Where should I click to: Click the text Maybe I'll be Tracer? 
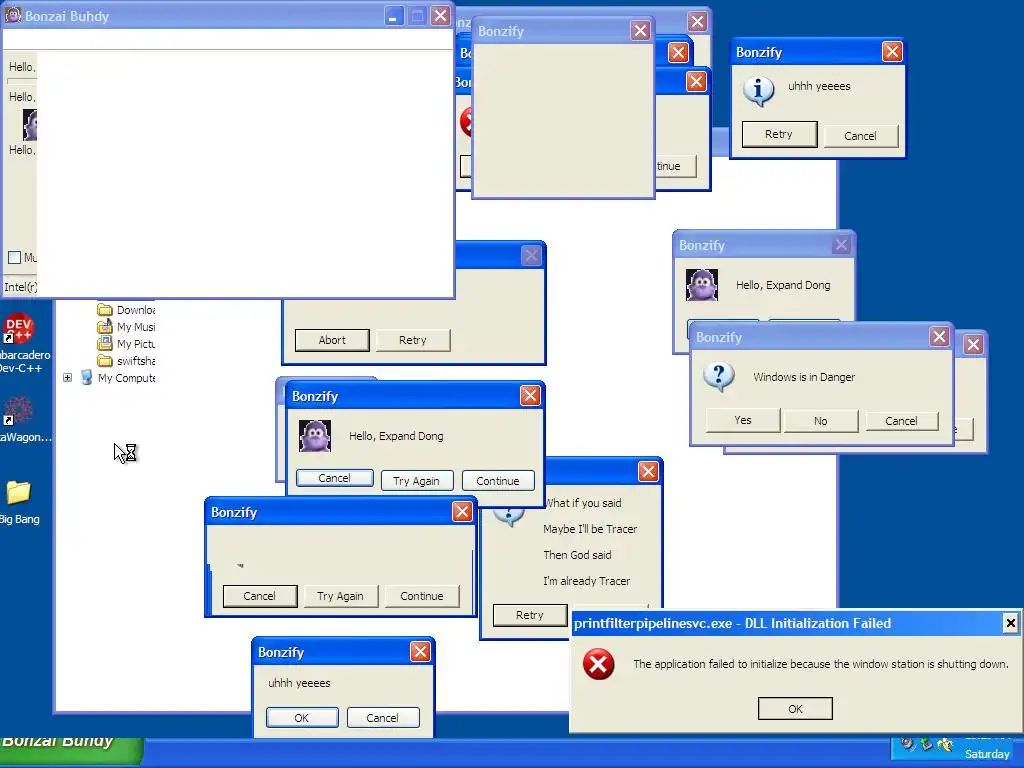(x=590, y=529)
